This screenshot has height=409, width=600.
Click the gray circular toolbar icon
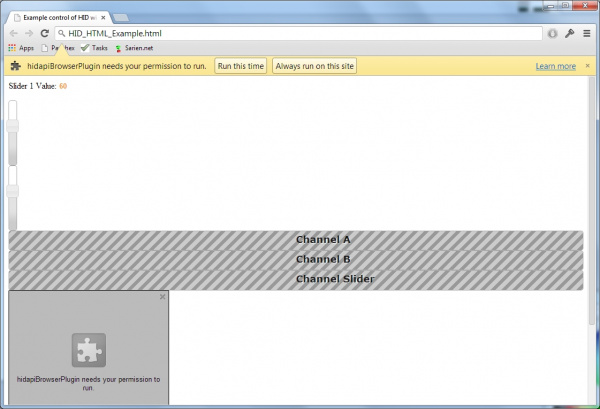pos(552,33)
